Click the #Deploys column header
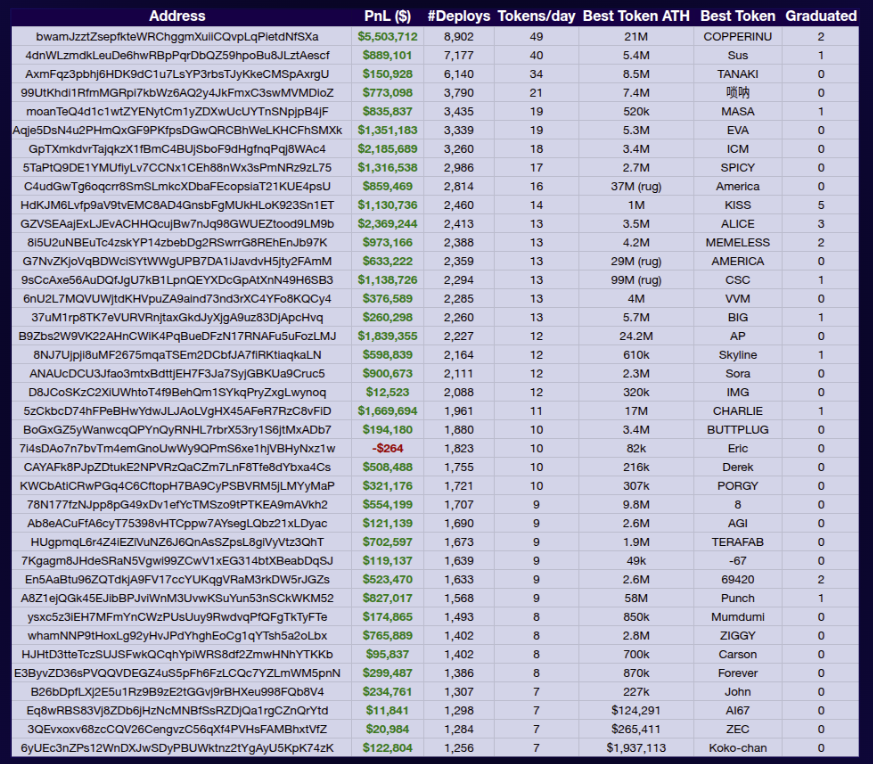Screen dimensions: 873x764 click(459, 16)
